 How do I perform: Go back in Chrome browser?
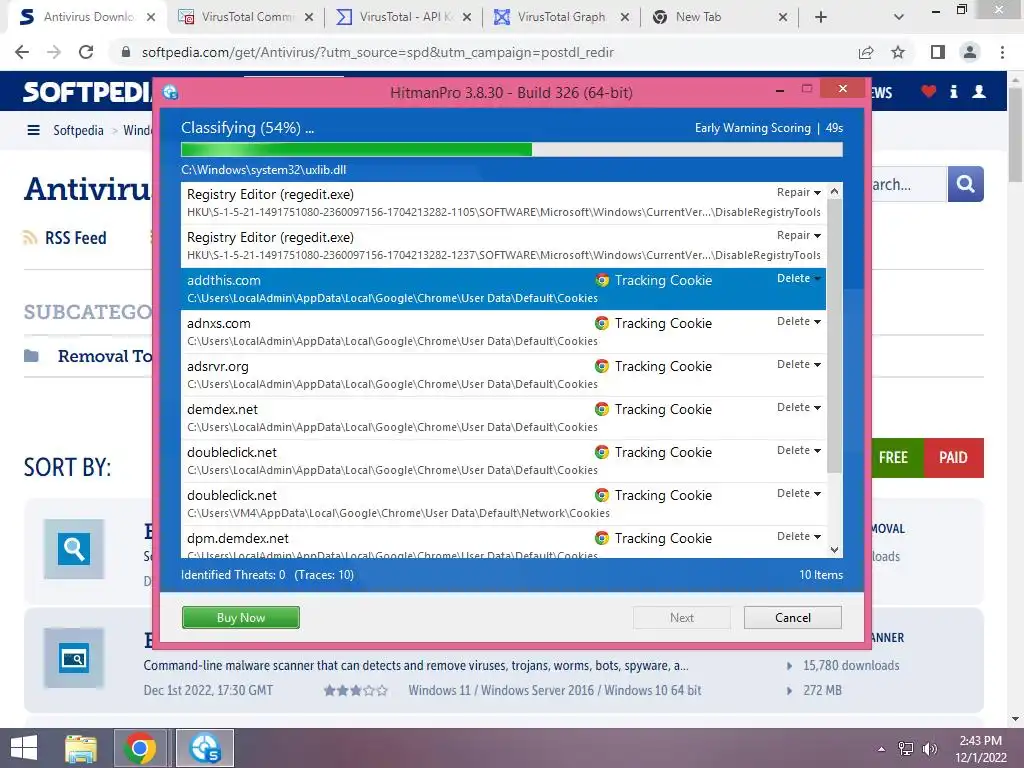pos(22,52)
